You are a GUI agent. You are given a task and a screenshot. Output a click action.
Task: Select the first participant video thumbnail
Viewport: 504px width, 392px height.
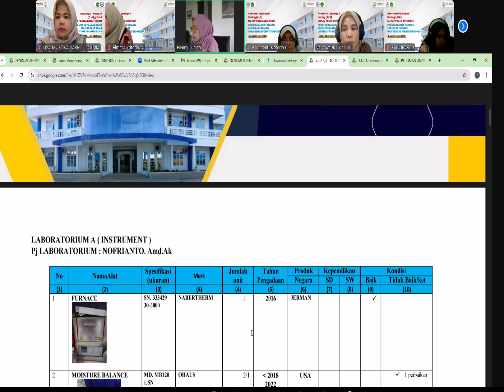pos(70,26)
